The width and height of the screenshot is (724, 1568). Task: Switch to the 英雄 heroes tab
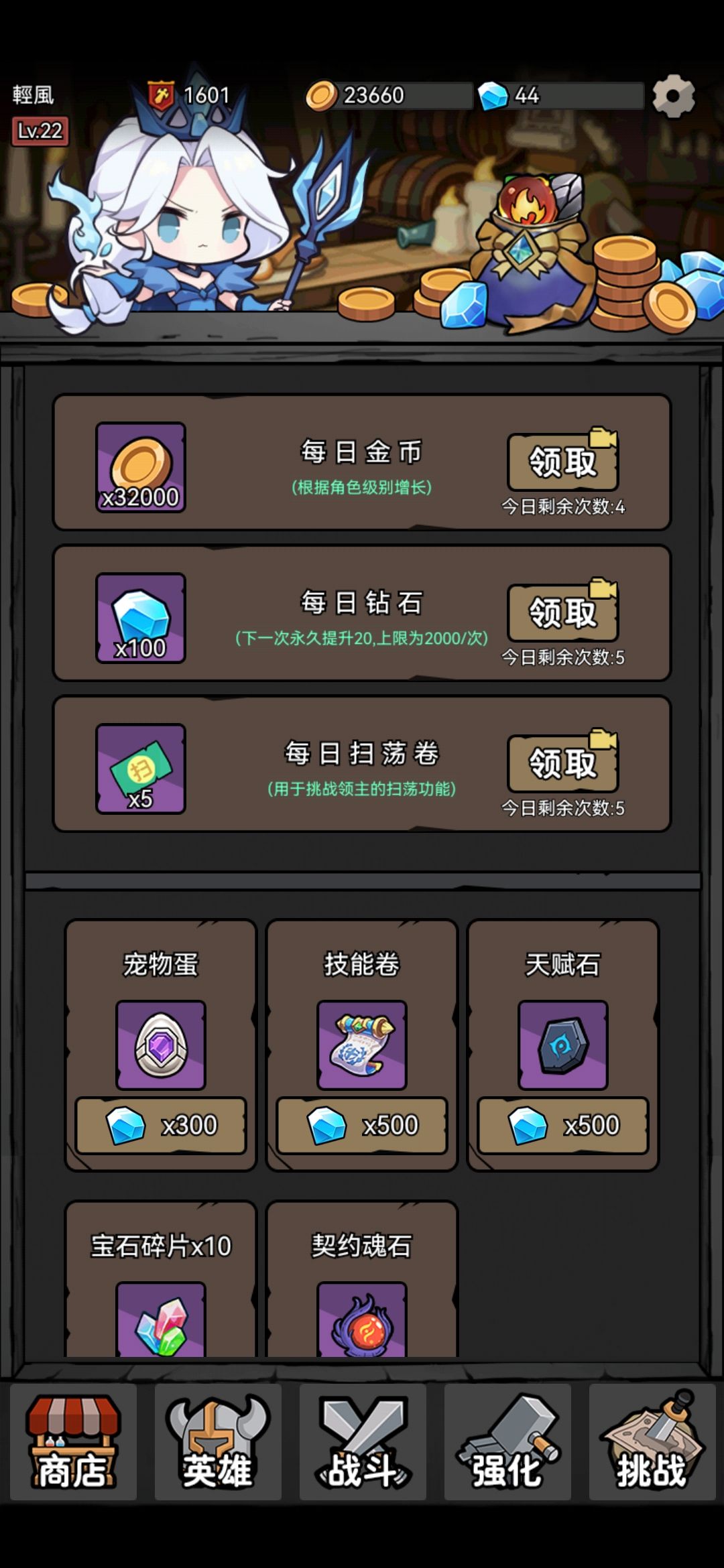pos(218,1441)
